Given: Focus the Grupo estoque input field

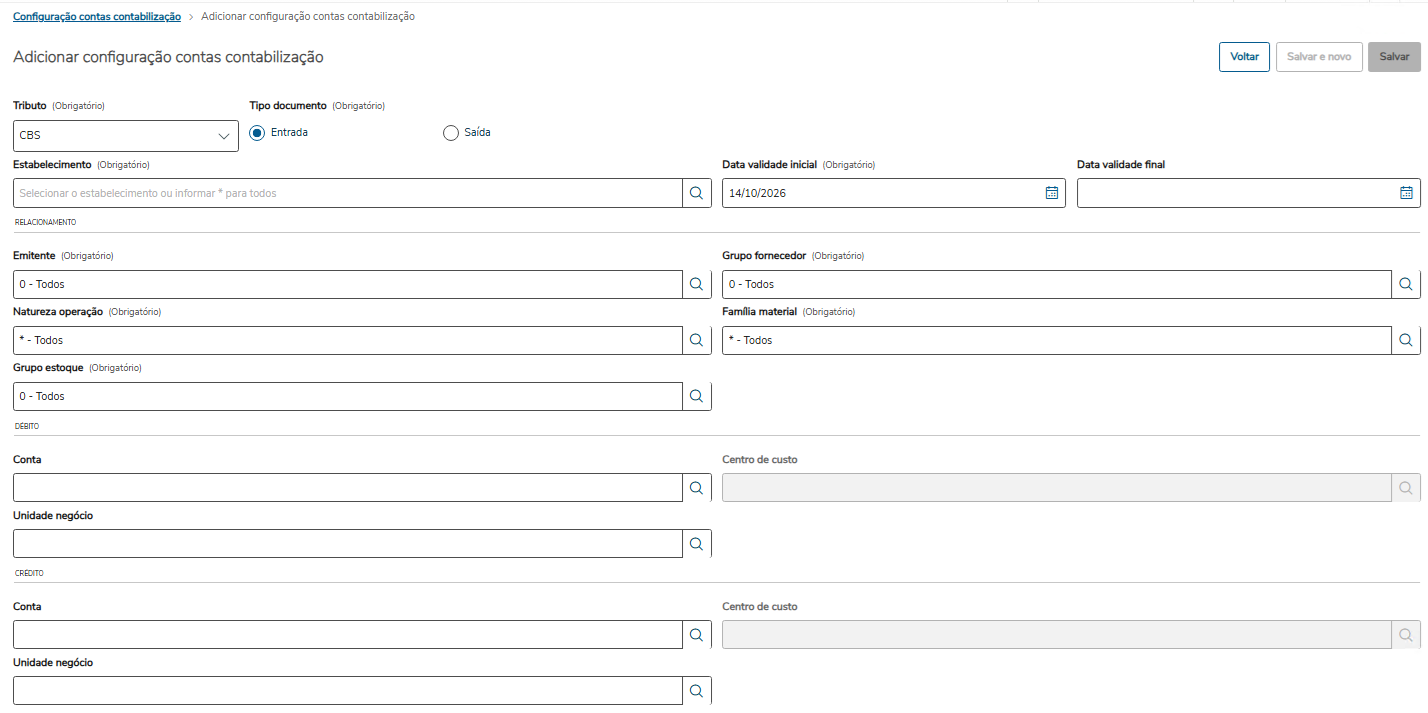Looking at the screenshot, I should tap(349, 396).
